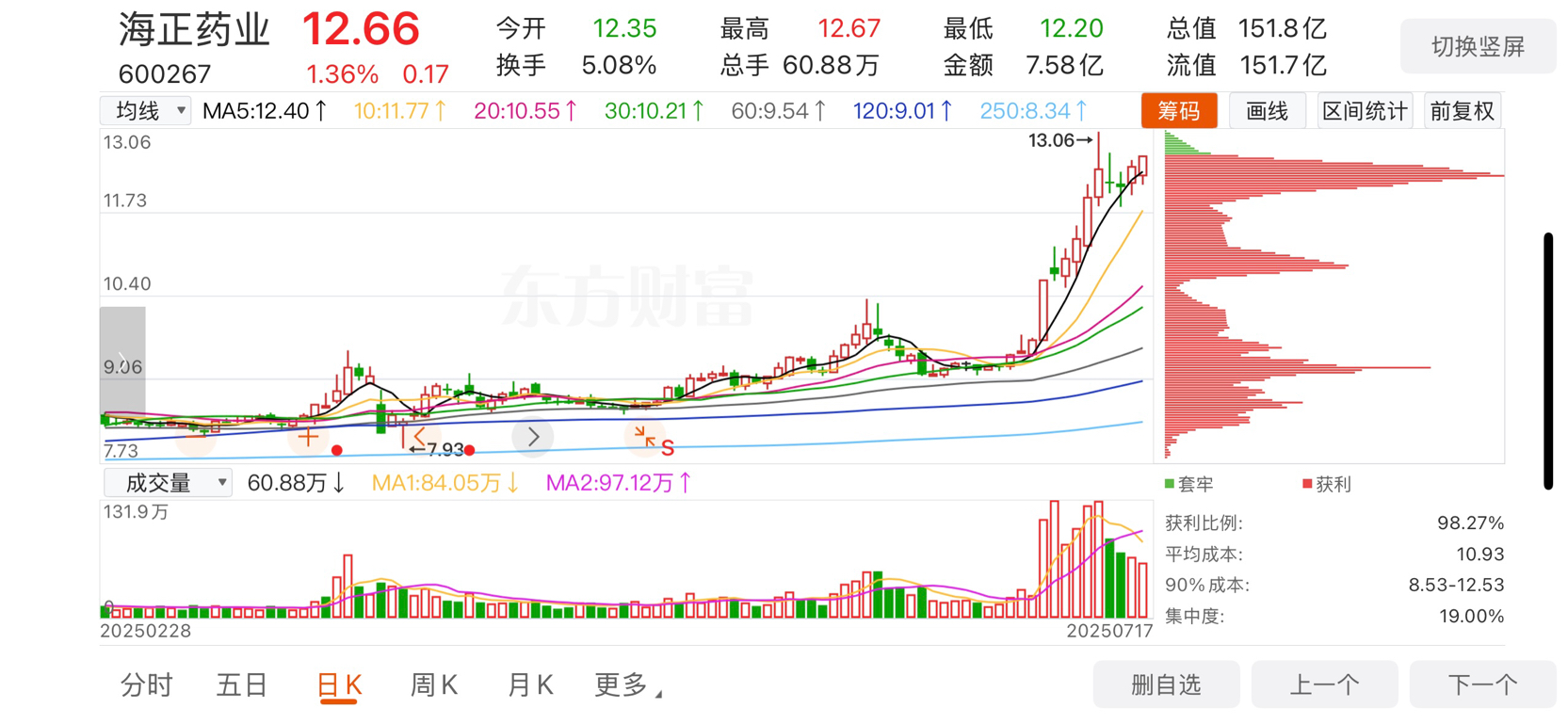Click the 131.9万 volume axis label
The height and width of the screenshot is (724, 1568).
136,512
